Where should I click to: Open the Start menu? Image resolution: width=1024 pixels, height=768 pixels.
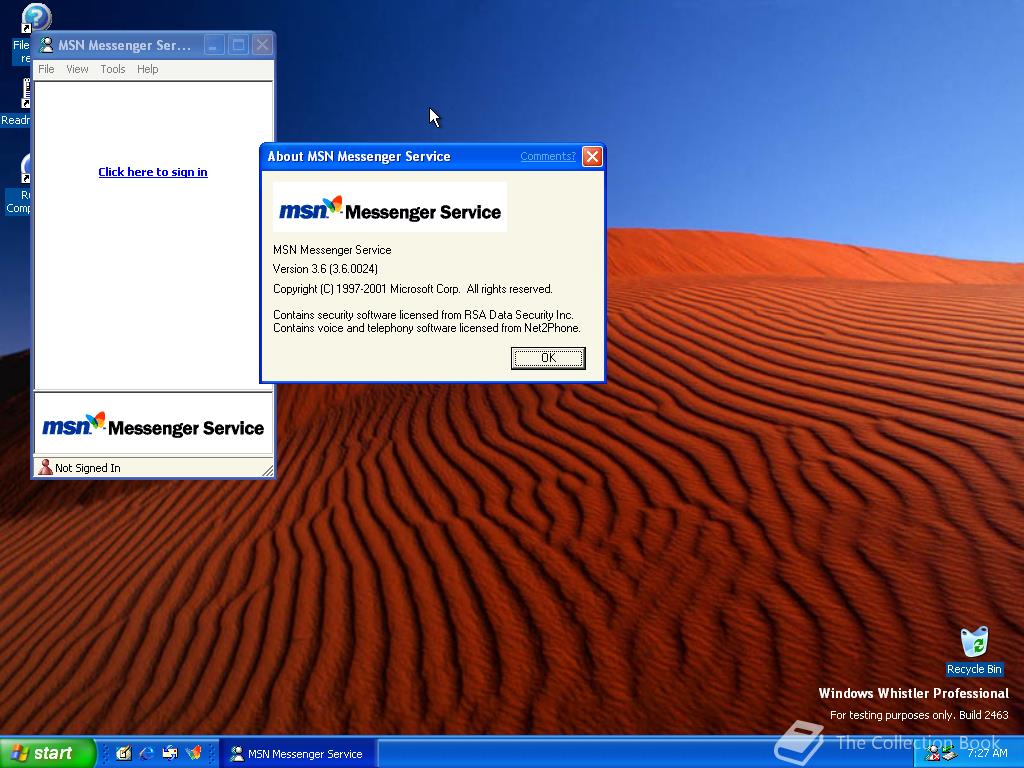tap(48, 753)
